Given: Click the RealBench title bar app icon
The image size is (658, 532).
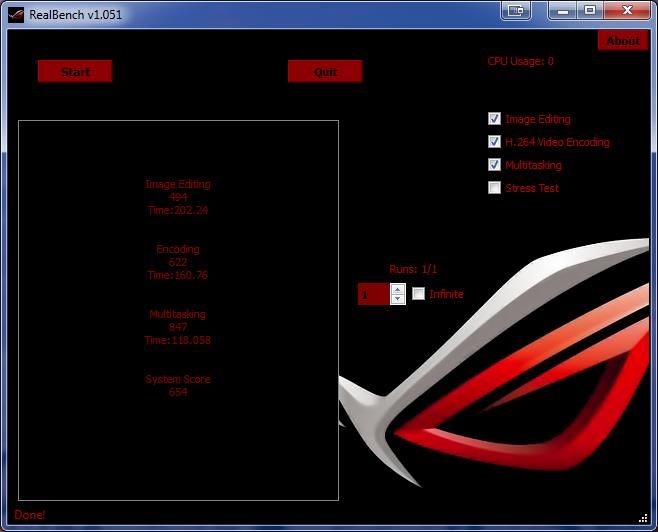Looking at the screenshot, I should point(16,15).
